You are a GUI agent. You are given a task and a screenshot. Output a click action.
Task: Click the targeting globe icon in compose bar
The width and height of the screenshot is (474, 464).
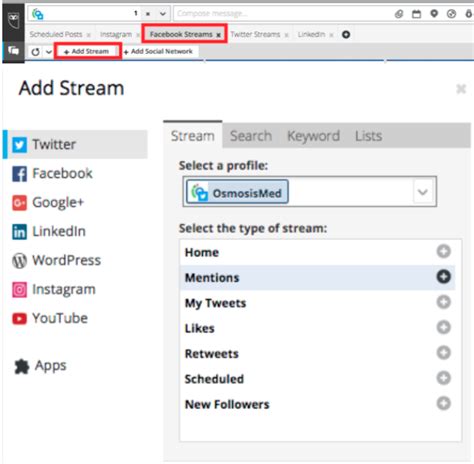coord(451,14)
